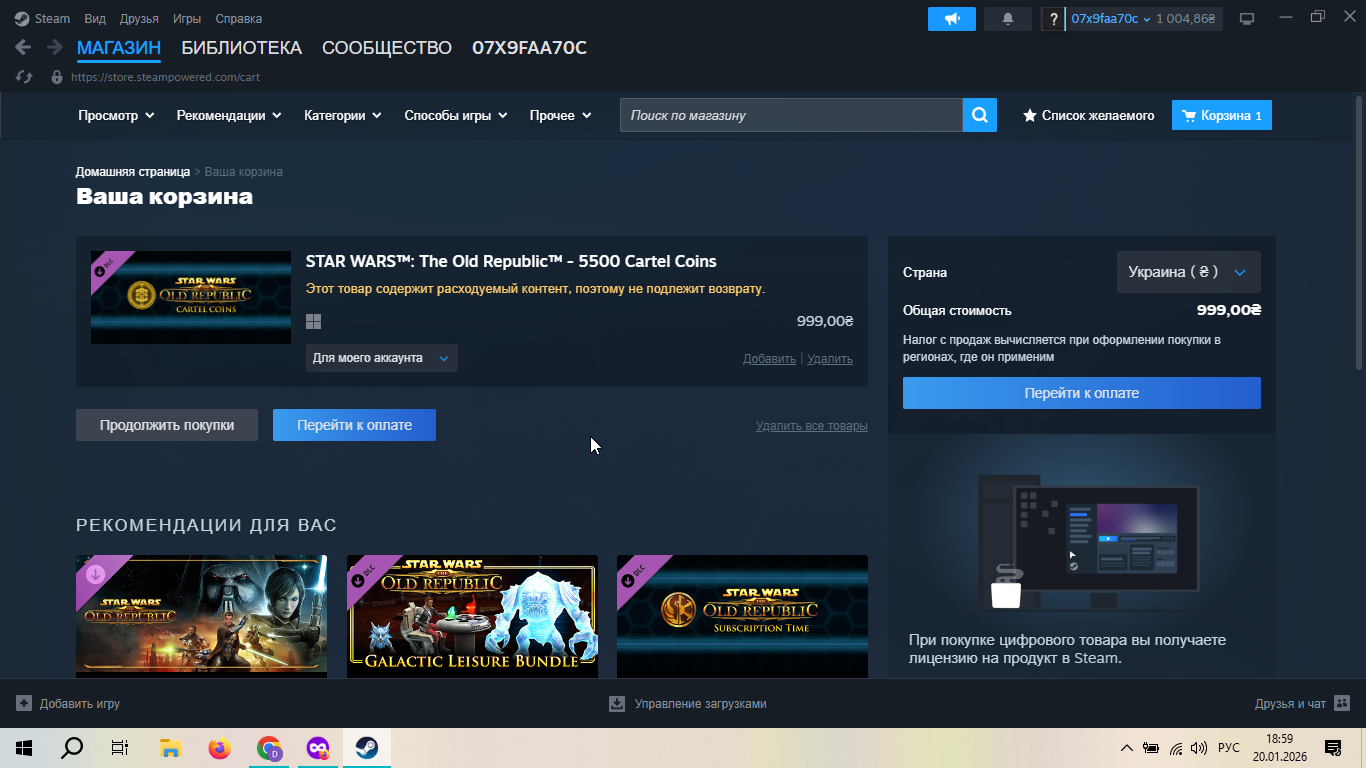Open the Steam menu
1366x768 pixels.
[52, 19]
